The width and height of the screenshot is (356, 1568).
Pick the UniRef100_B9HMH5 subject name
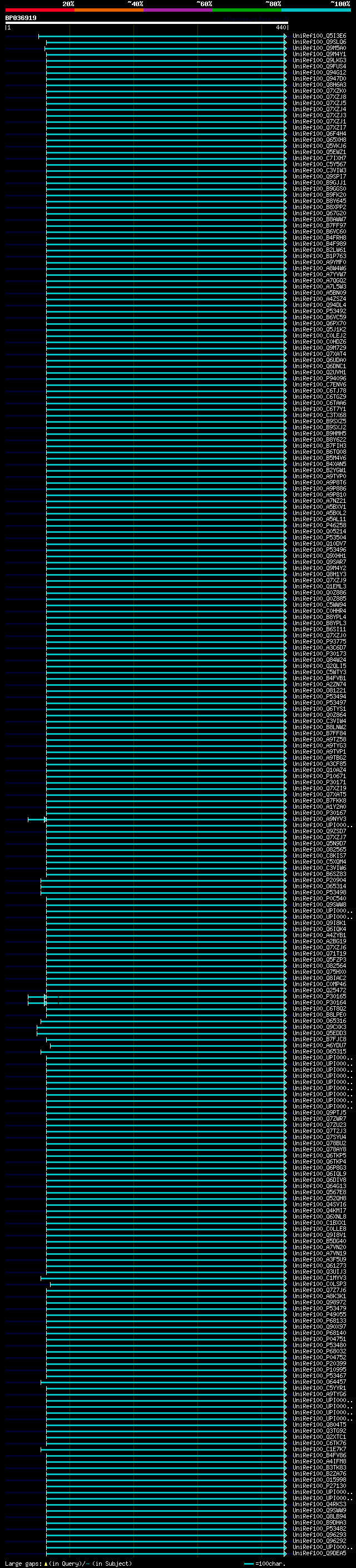click(x=319, y=433)
